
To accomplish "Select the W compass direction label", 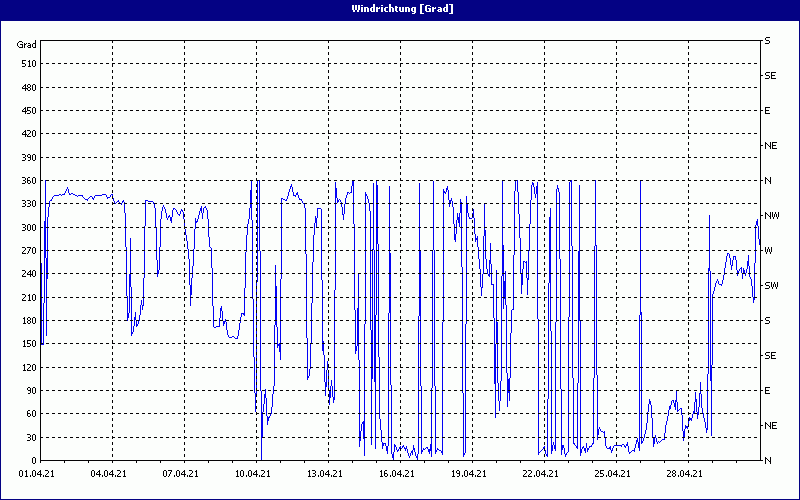I will (768, 250).
